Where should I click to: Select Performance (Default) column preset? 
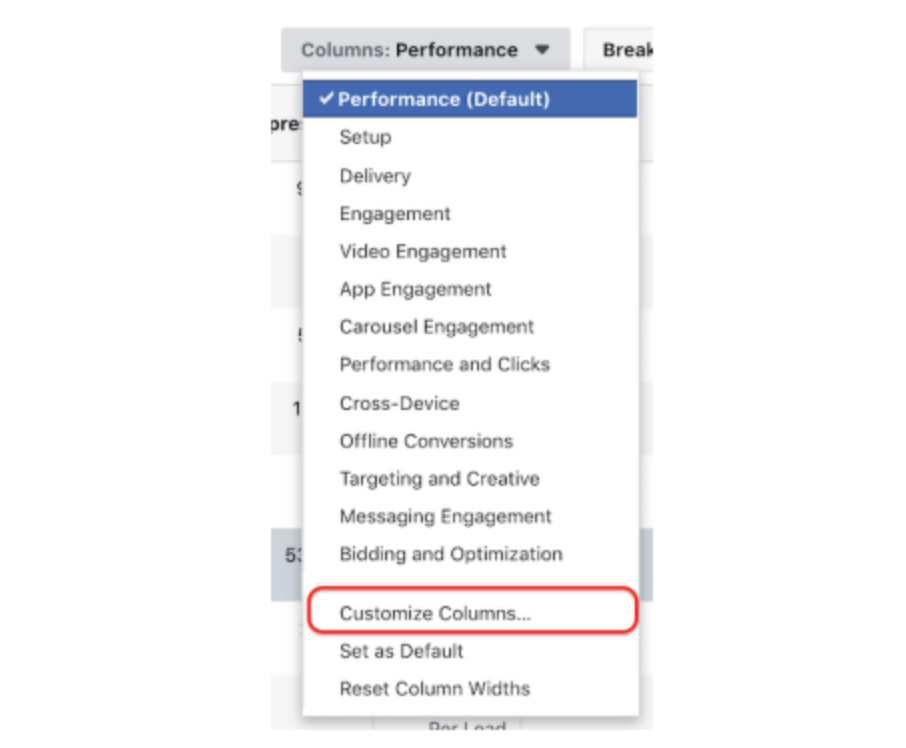click(444, 100)
